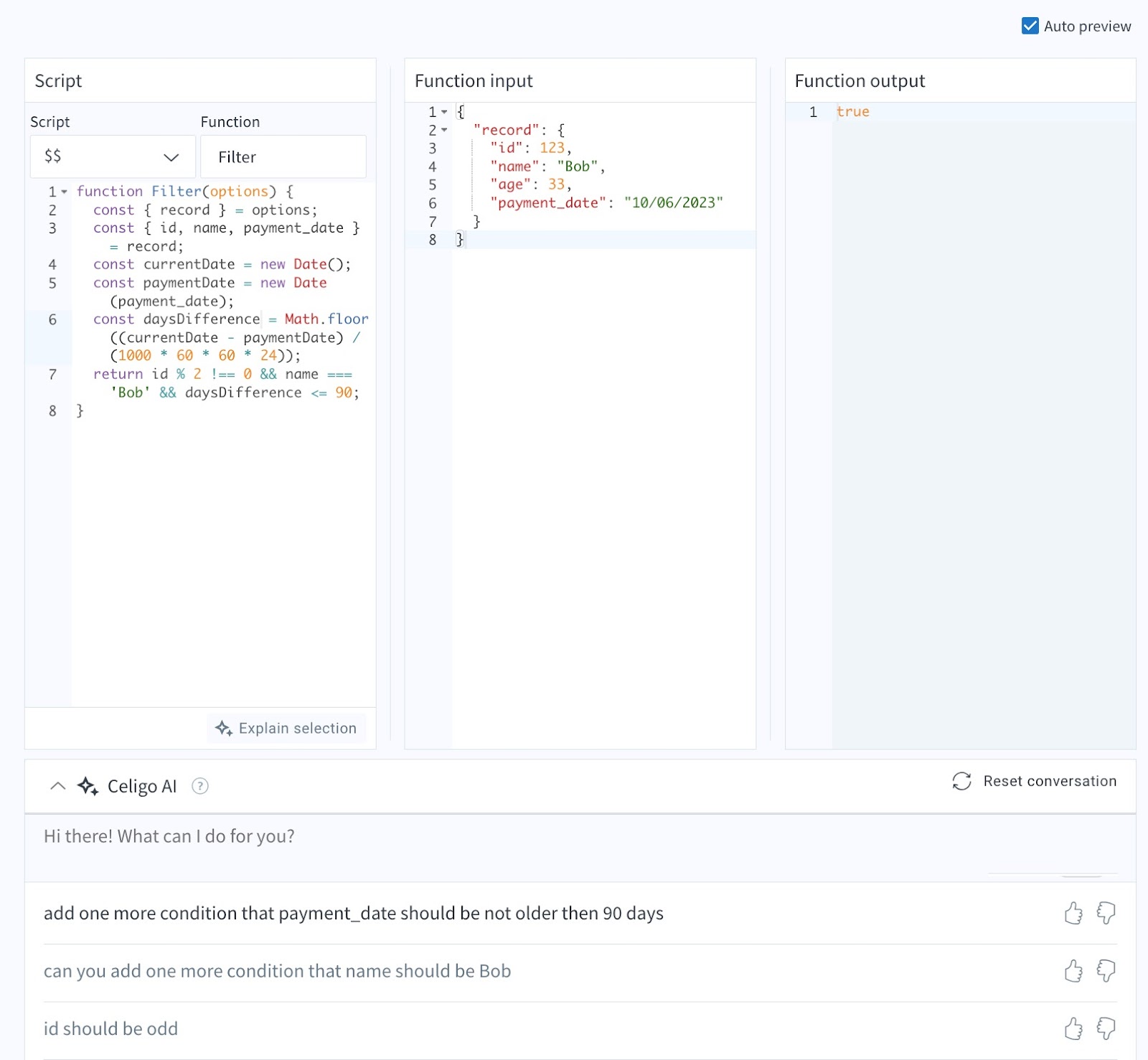1148x1060 pixels.
Task: Toggle the Auto preview checkbox
Action: point(1030,26)
